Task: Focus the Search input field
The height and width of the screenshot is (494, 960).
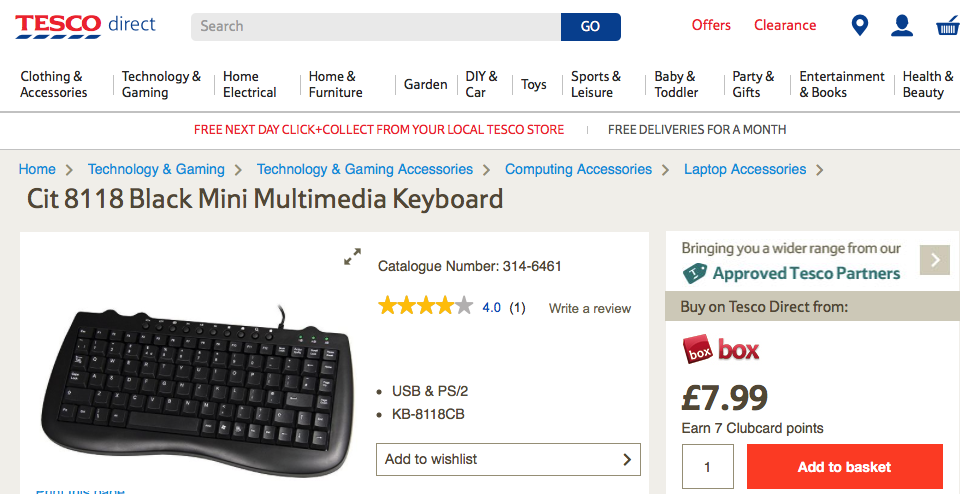Action: tap(376, 26)
